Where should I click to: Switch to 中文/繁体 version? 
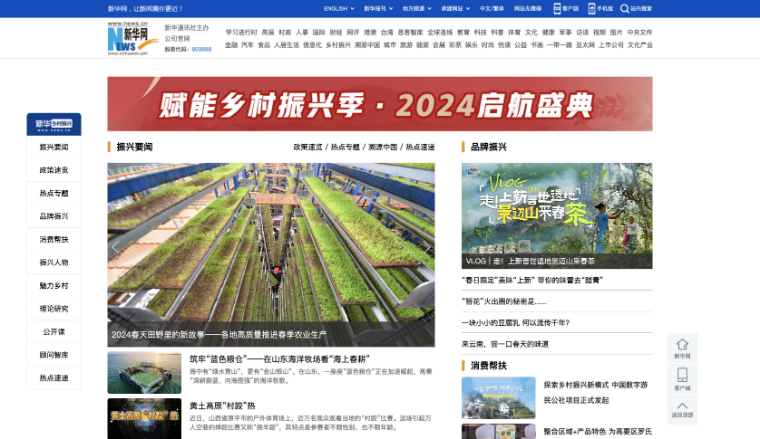[x=491, y=8]
